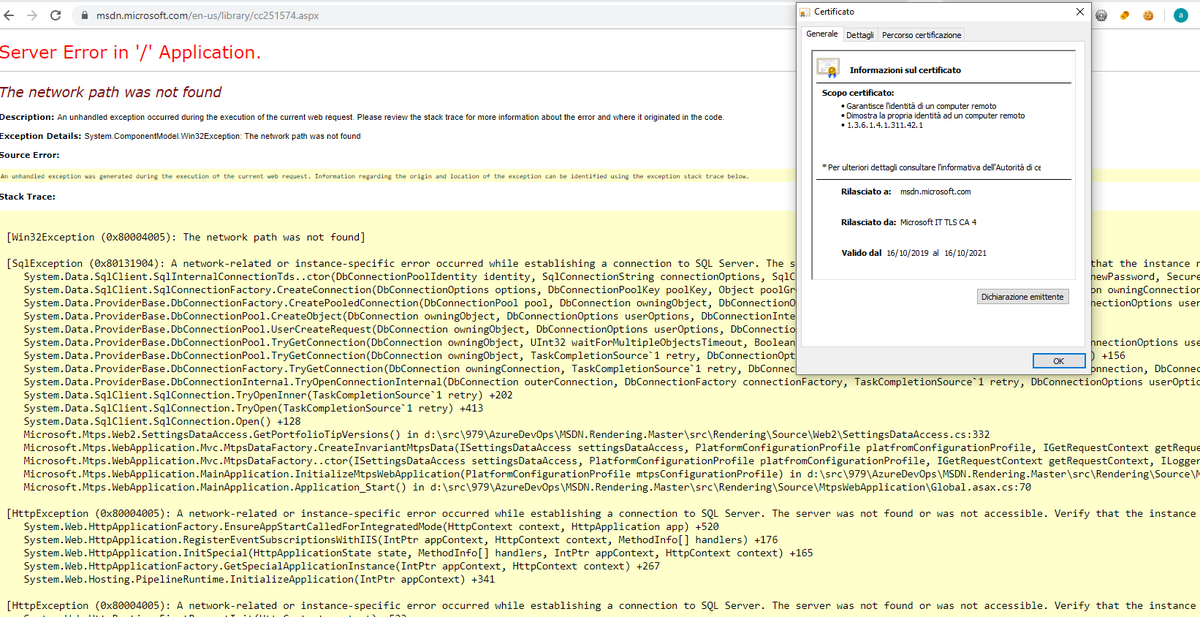Click 'GetSpecialApplicationInstance' +267 line
This screenshot has width=1200, height=617.
click(x=342, y=565)
